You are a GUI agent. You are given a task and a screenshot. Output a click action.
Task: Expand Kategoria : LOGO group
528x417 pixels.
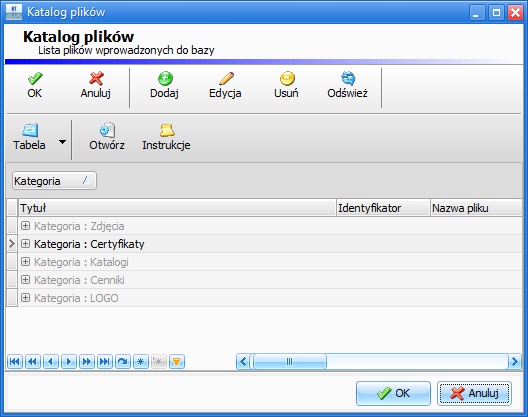[x=25, y=298]
